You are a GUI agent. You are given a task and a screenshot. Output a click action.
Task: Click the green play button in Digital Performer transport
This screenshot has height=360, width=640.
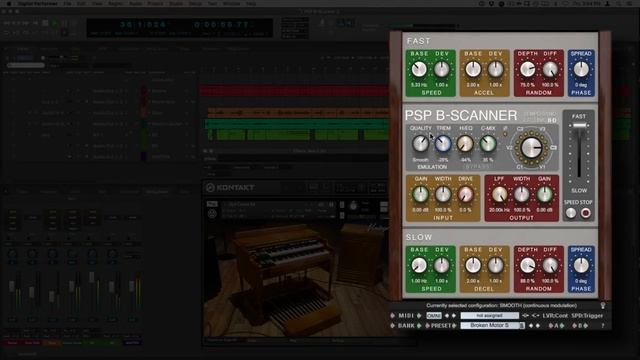coord(55,24)
